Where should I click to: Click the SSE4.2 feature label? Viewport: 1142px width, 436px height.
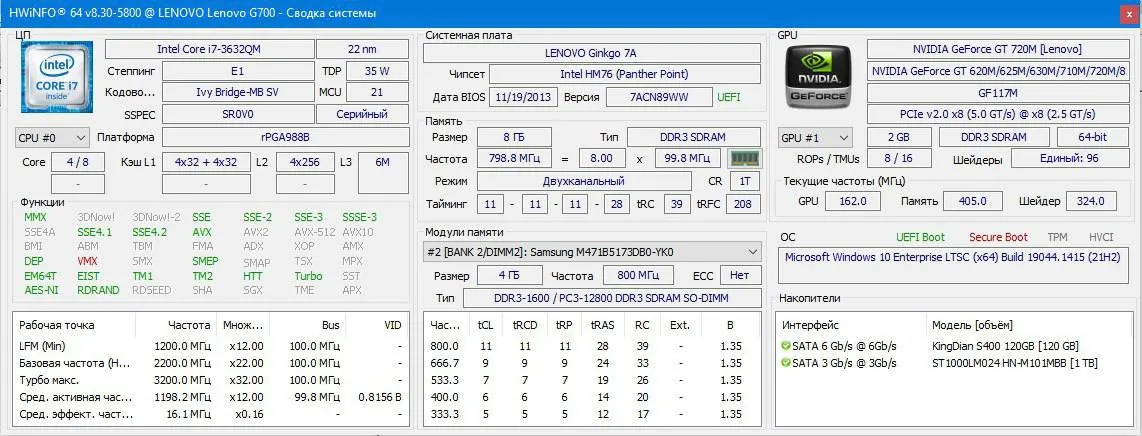pyautogui.click(x=149, y=232)
